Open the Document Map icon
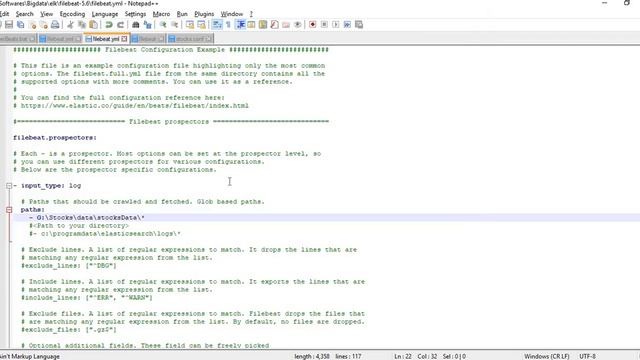 point(263,25)
